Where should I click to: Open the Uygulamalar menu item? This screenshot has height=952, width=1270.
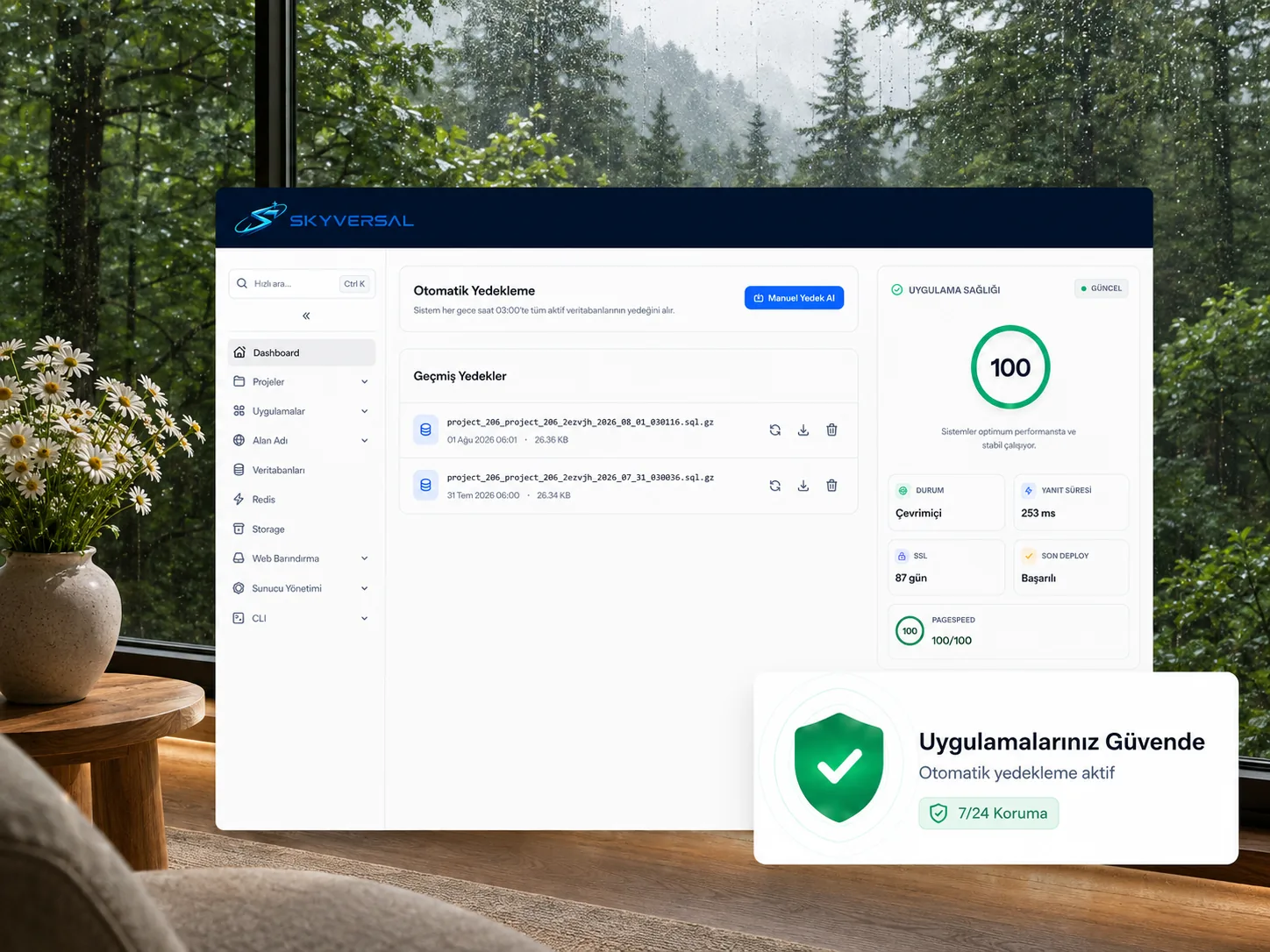tap(302, 411)
